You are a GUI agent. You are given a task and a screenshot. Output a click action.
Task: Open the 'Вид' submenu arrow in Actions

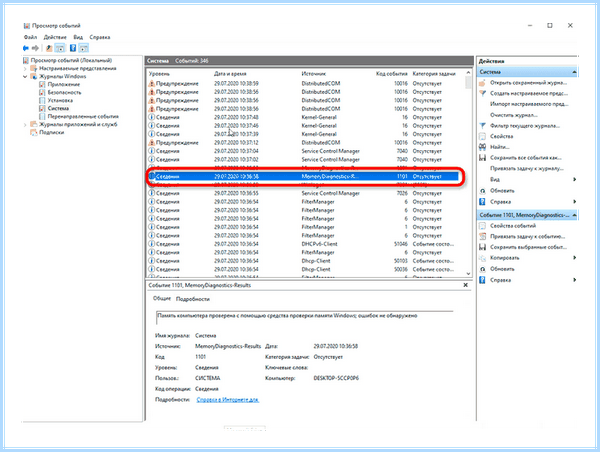(574, 179)
